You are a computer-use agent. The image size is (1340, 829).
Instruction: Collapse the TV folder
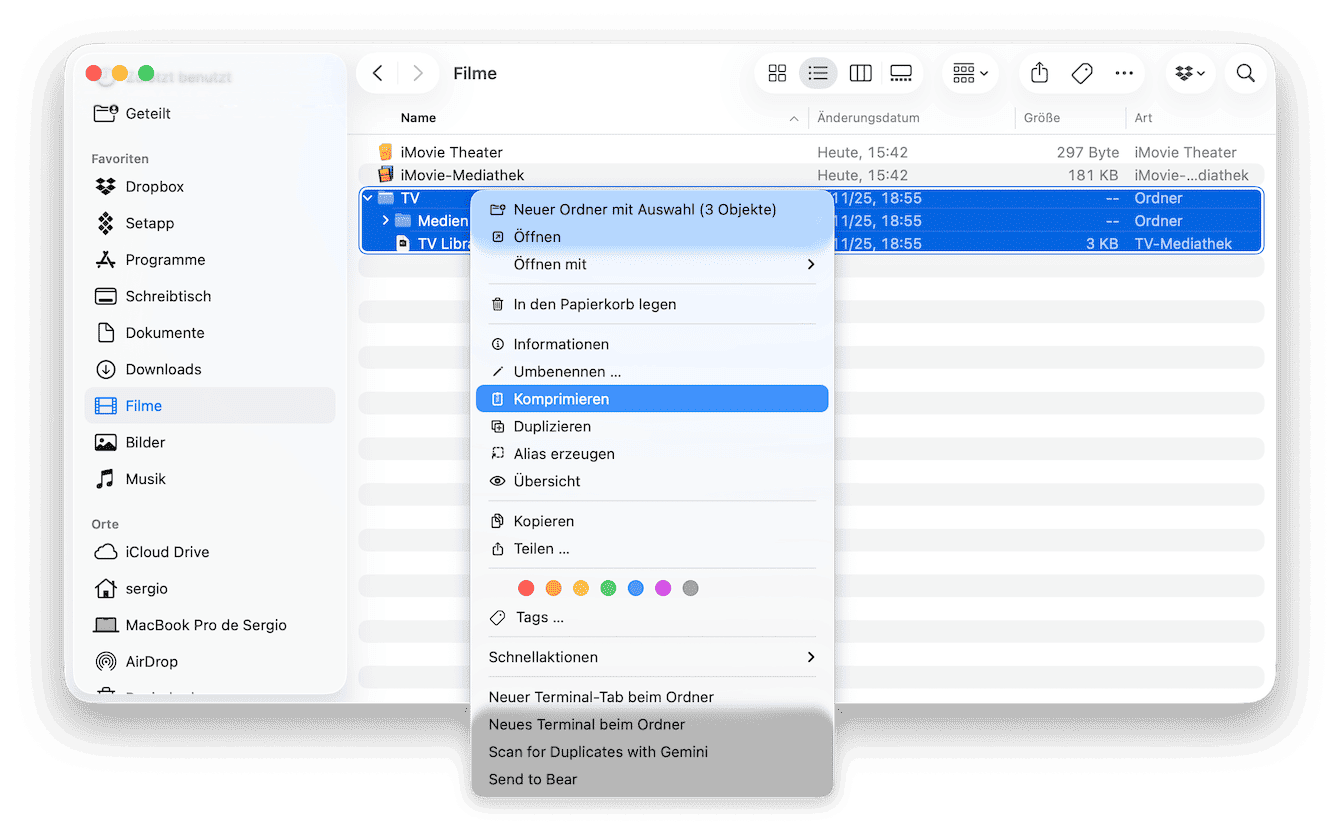368,198
